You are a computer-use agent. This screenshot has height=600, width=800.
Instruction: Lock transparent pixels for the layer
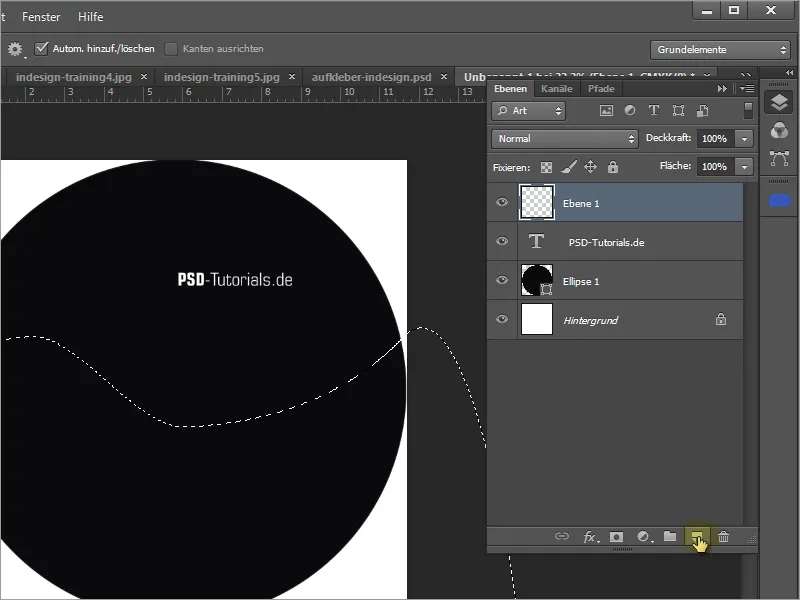tap(546, 167)
